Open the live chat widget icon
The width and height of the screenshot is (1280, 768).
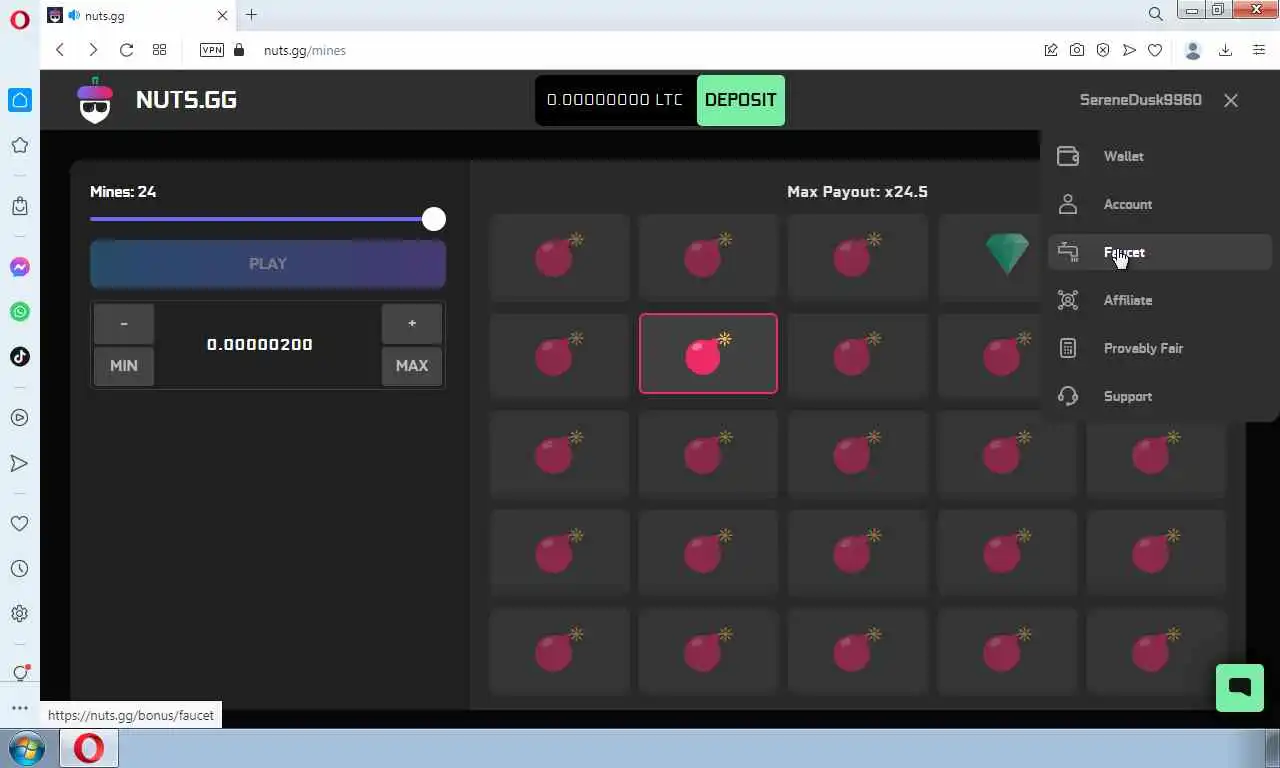[x=1240, y=688]
